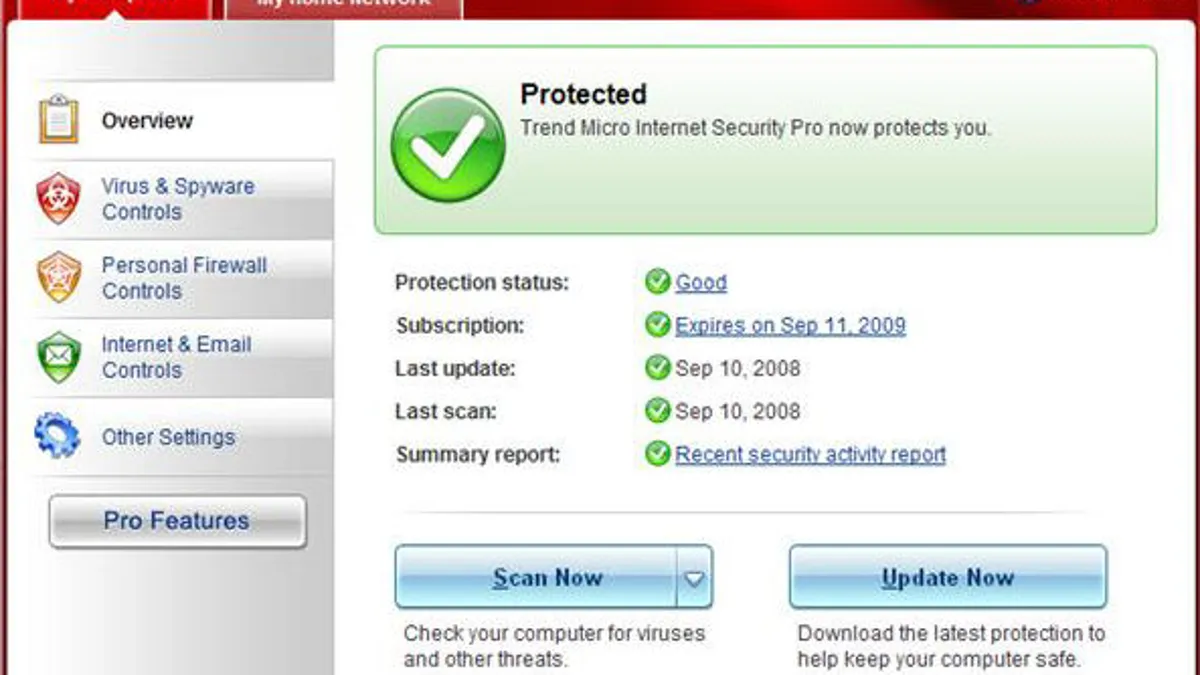The width and height of the screenshot is (1200, 675).
Task: Click the Other Settings gear icon
Action: (x=58, y=436)
